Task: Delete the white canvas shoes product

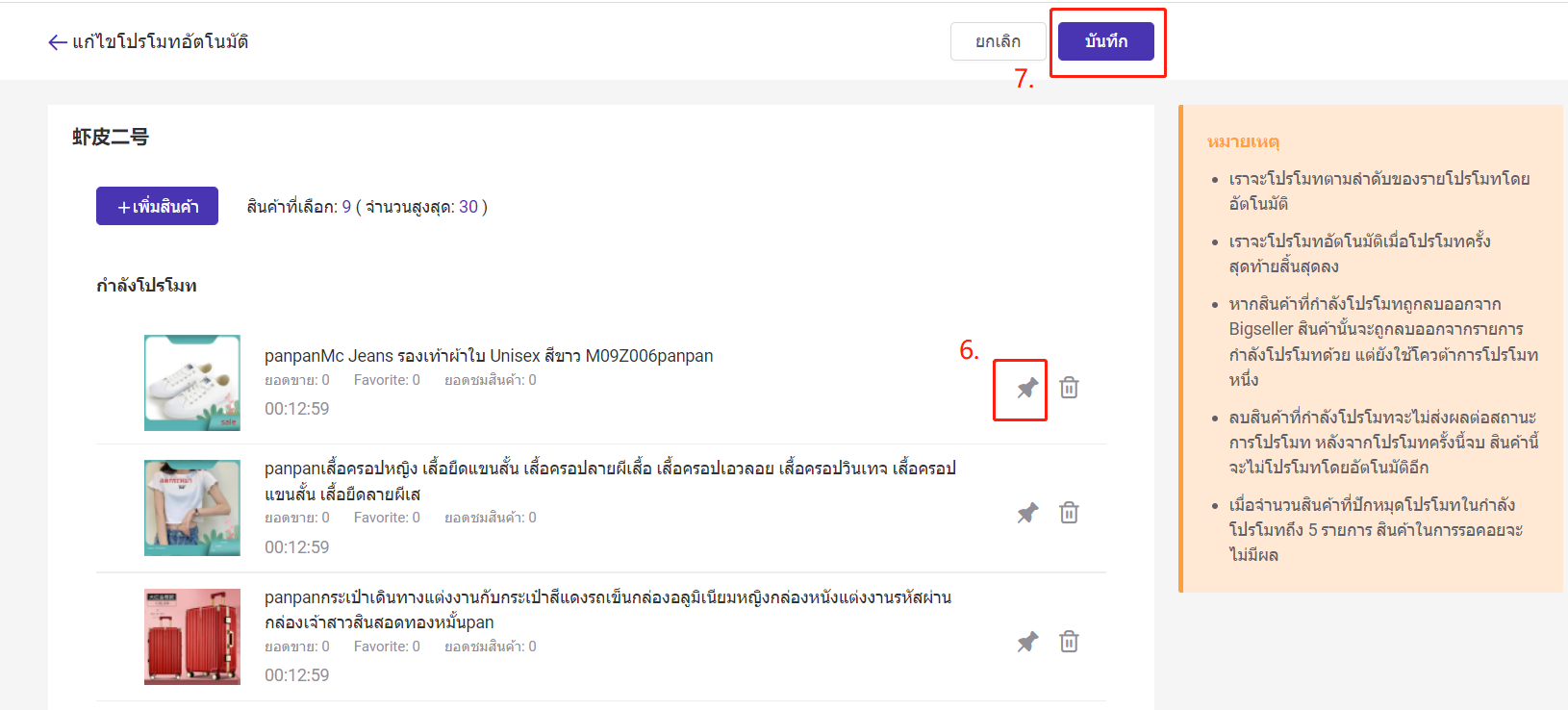Action: pos(1069,388)
